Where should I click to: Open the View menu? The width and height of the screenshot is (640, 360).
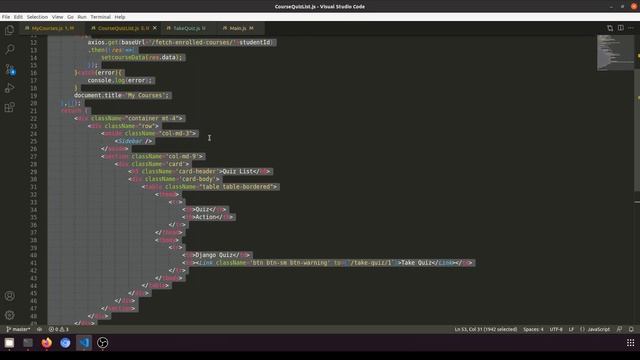click(57, 17)
